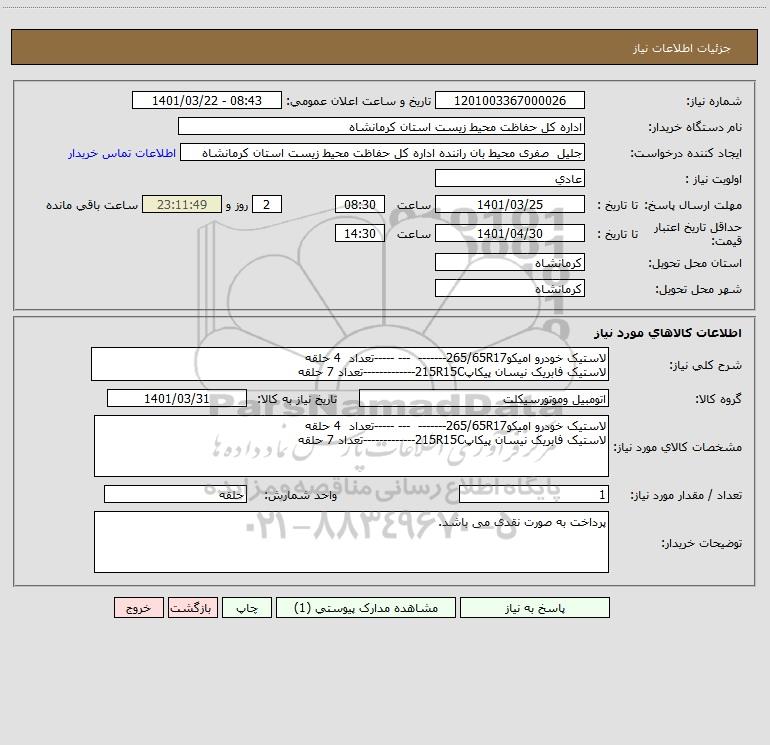This screenshot has height=745, width=770.
Task: Open 'مشاهده مدارک پیوستی (1)' attachments button
Action: tap(366, 607)
